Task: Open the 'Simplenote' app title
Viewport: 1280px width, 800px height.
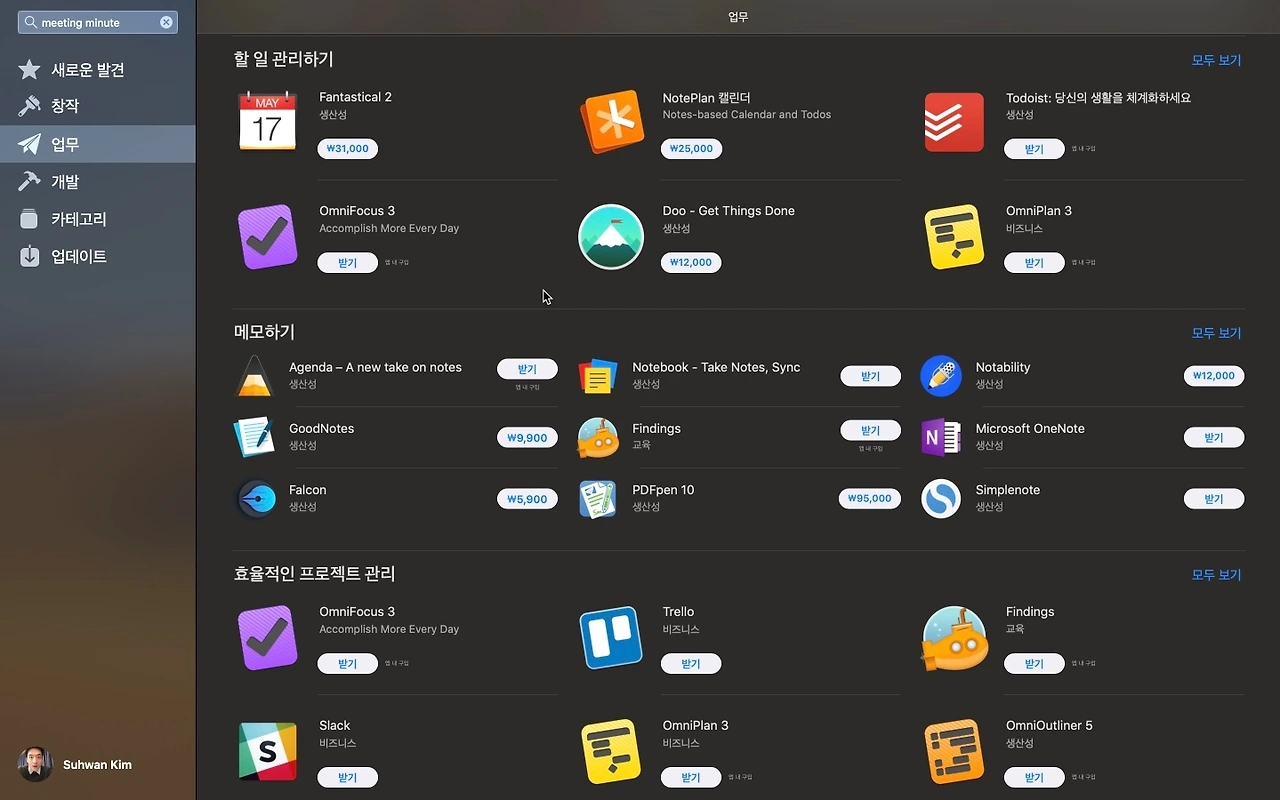Action: click(x=1008, y=490)
